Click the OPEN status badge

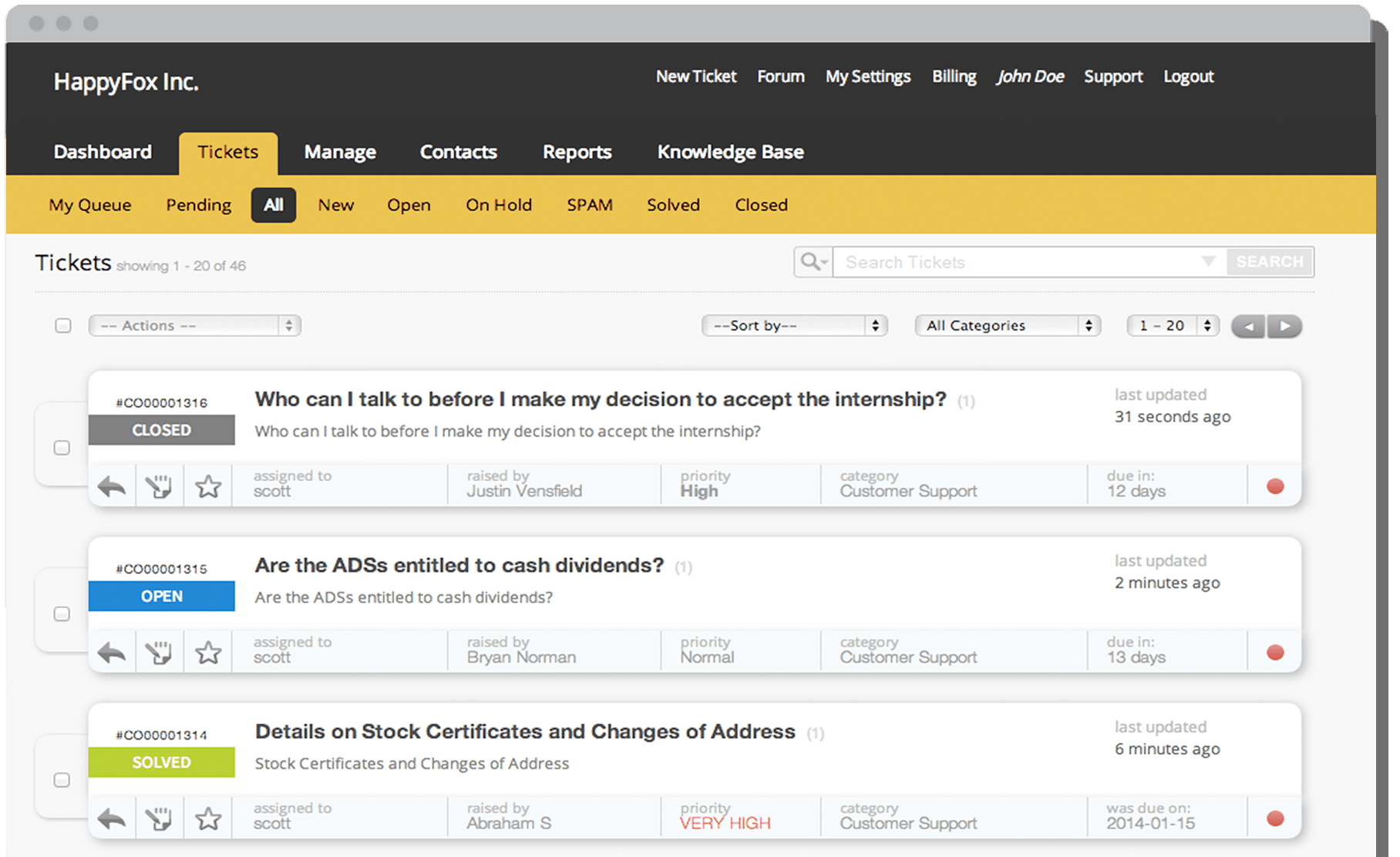(162, 597)
